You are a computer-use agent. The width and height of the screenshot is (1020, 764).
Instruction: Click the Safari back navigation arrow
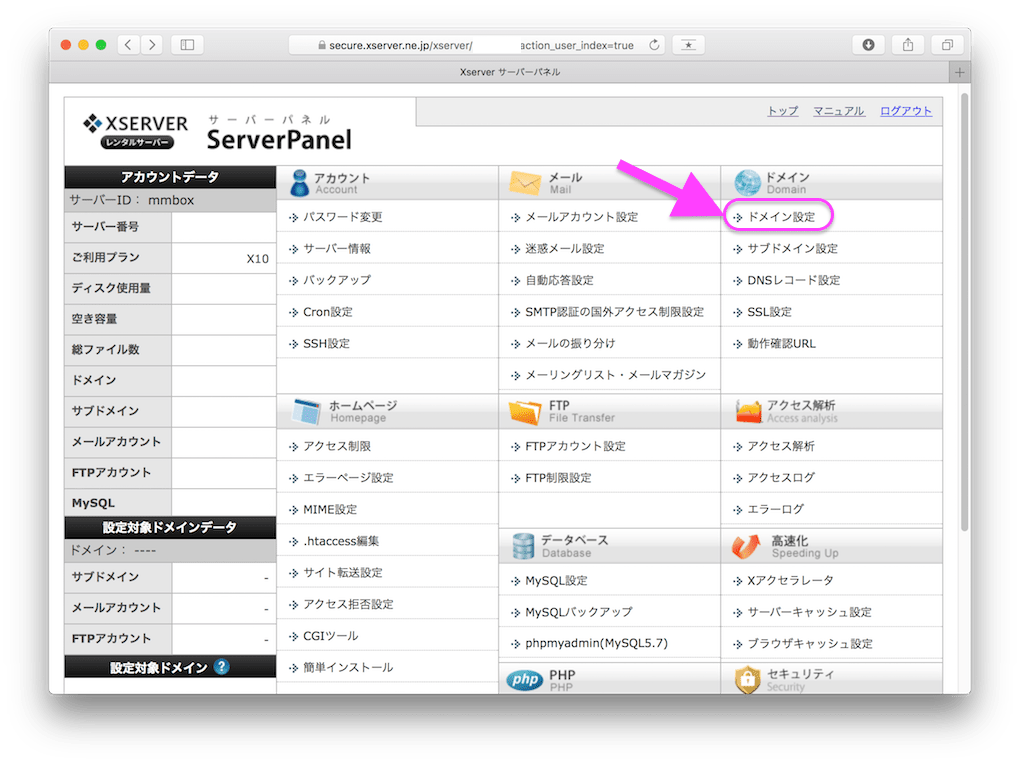pos(128,45)
